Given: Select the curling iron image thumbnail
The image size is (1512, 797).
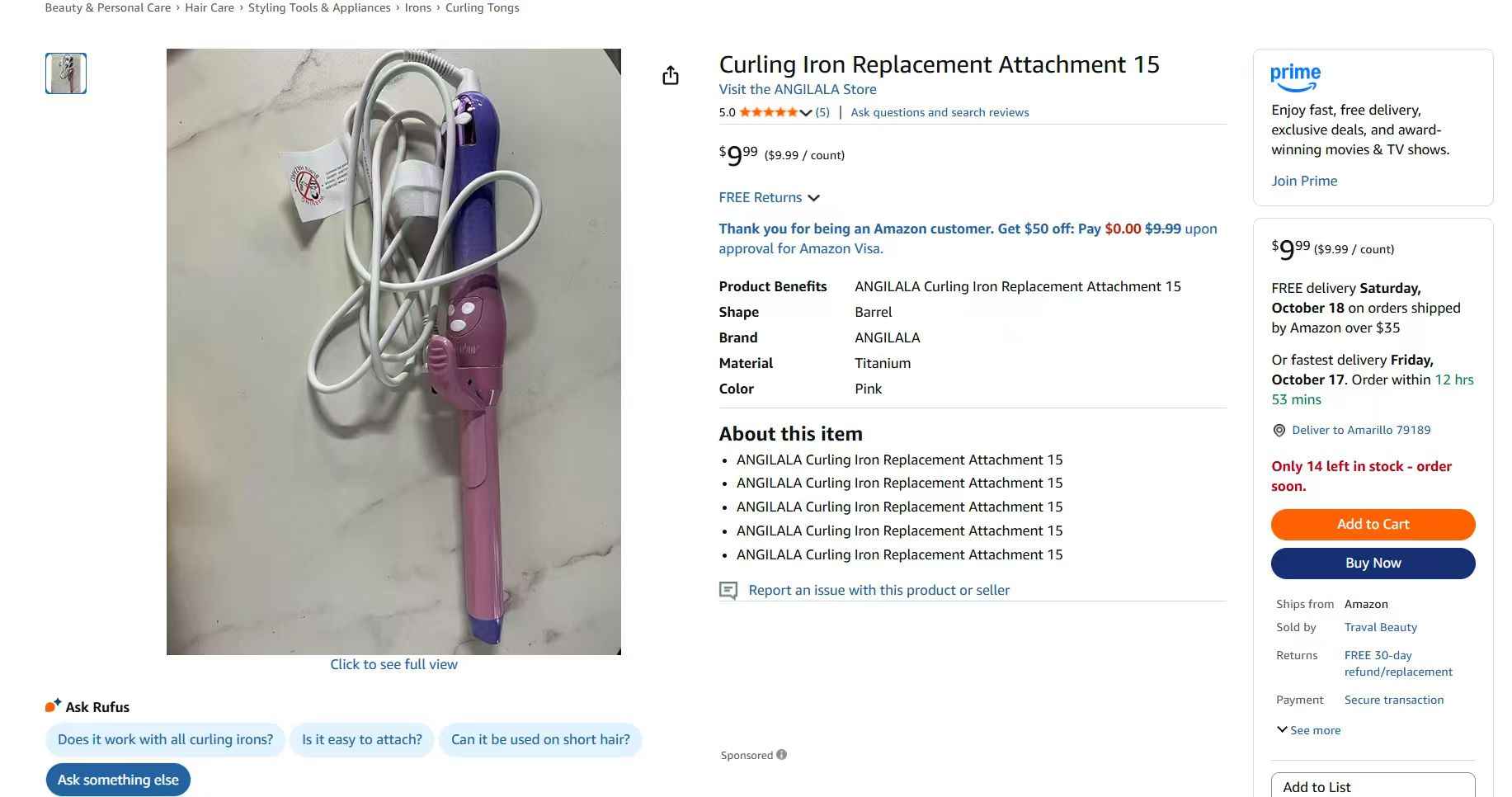Looking at the screenshot, I should (66, 73).
